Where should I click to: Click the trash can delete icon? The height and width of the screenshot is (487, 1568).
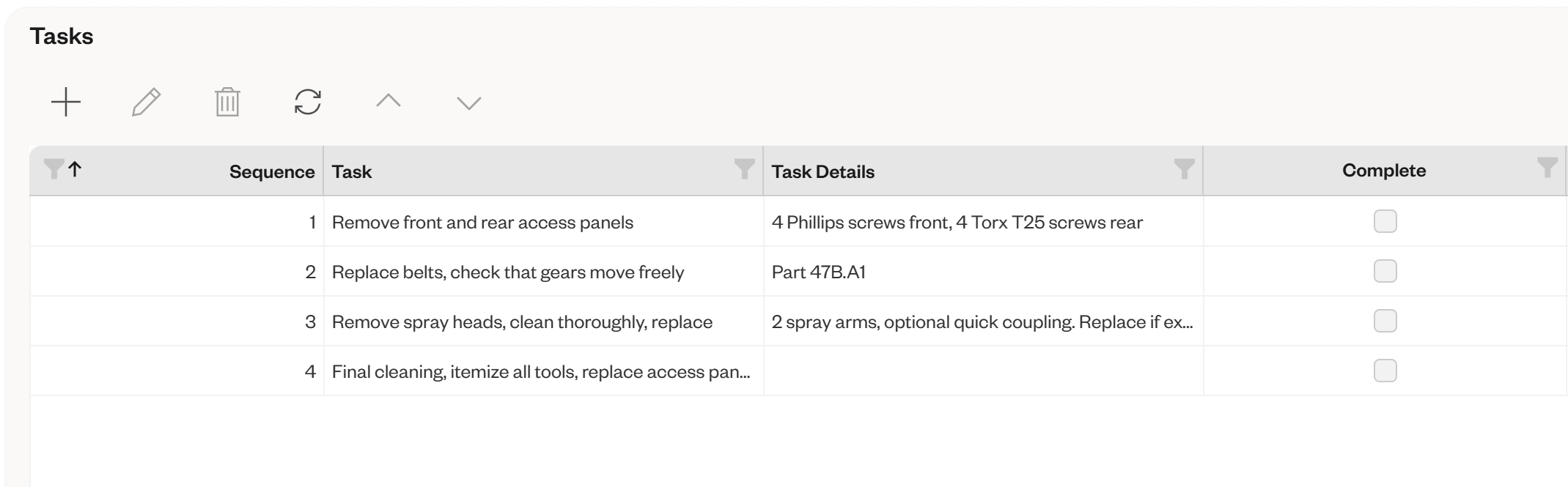point(227,102)
